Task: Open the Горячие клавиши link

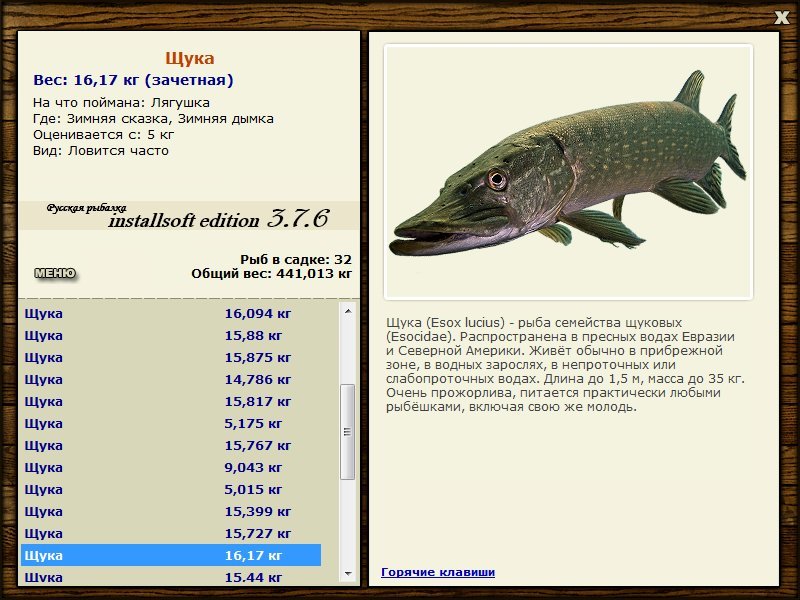Action: [437, 572]
